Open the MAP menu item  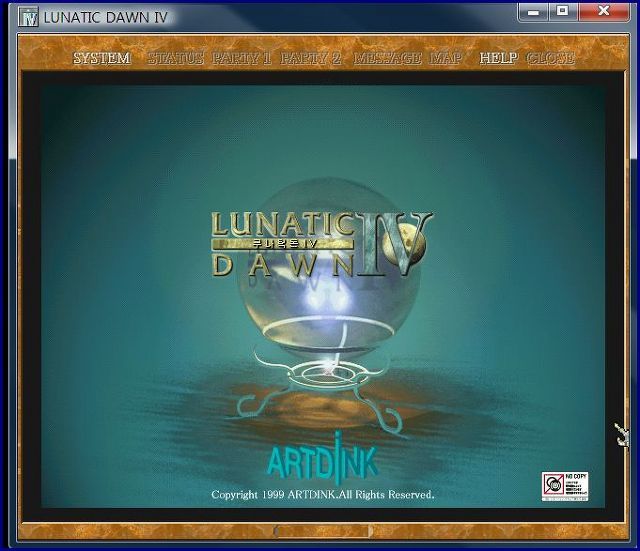tap(446, 58)
